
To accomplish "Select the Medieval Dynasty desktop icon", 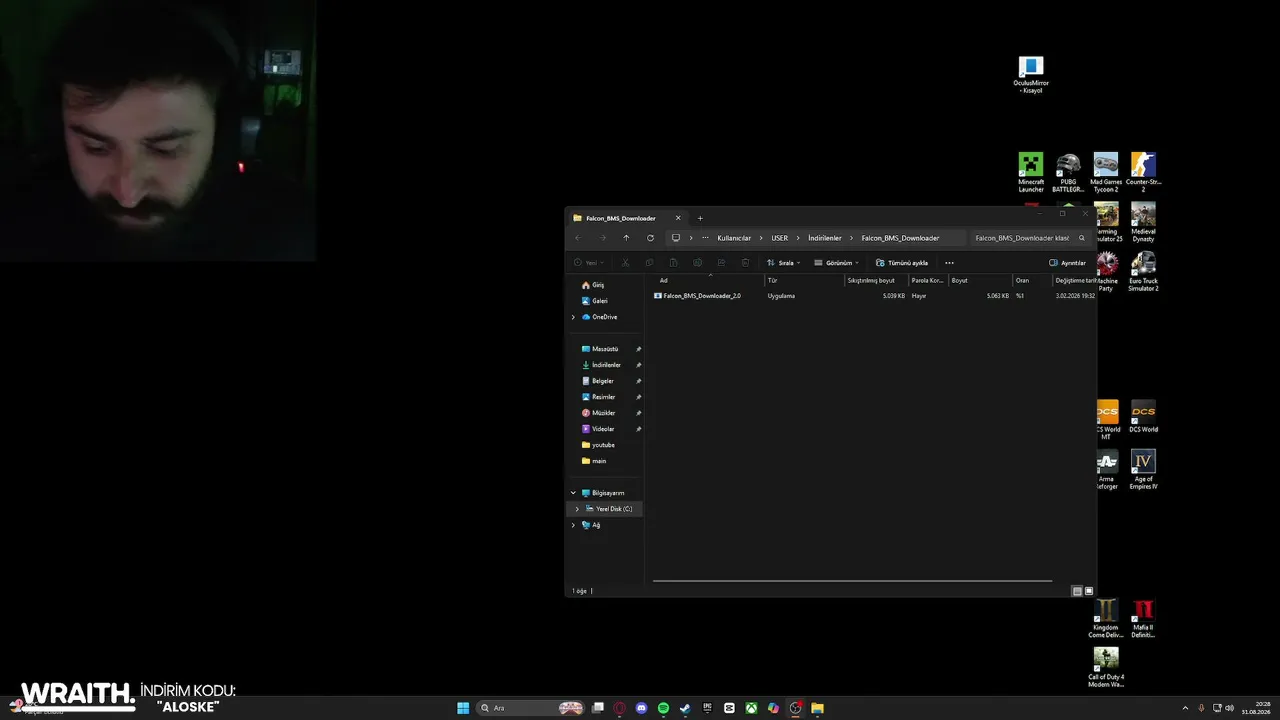I will point(1143,222).
